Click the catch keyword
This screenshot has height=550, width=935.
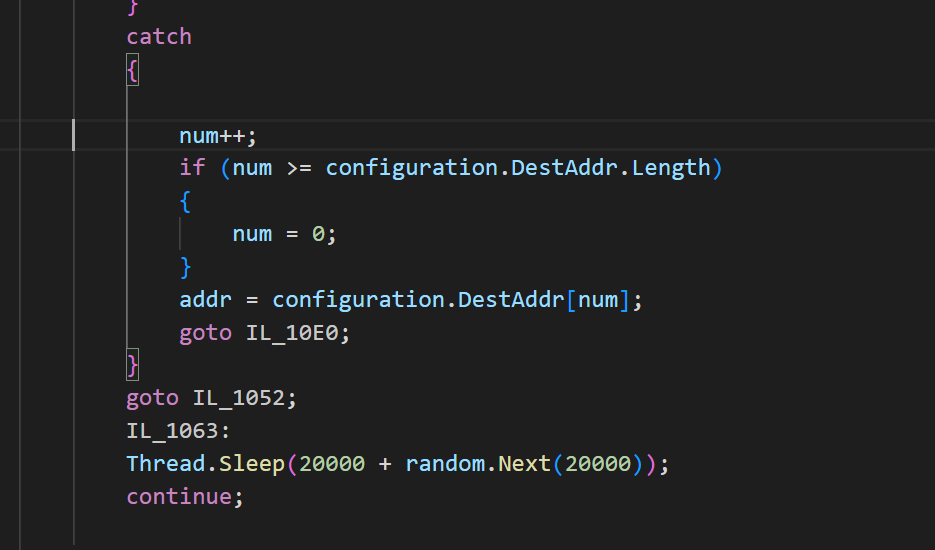158,37
